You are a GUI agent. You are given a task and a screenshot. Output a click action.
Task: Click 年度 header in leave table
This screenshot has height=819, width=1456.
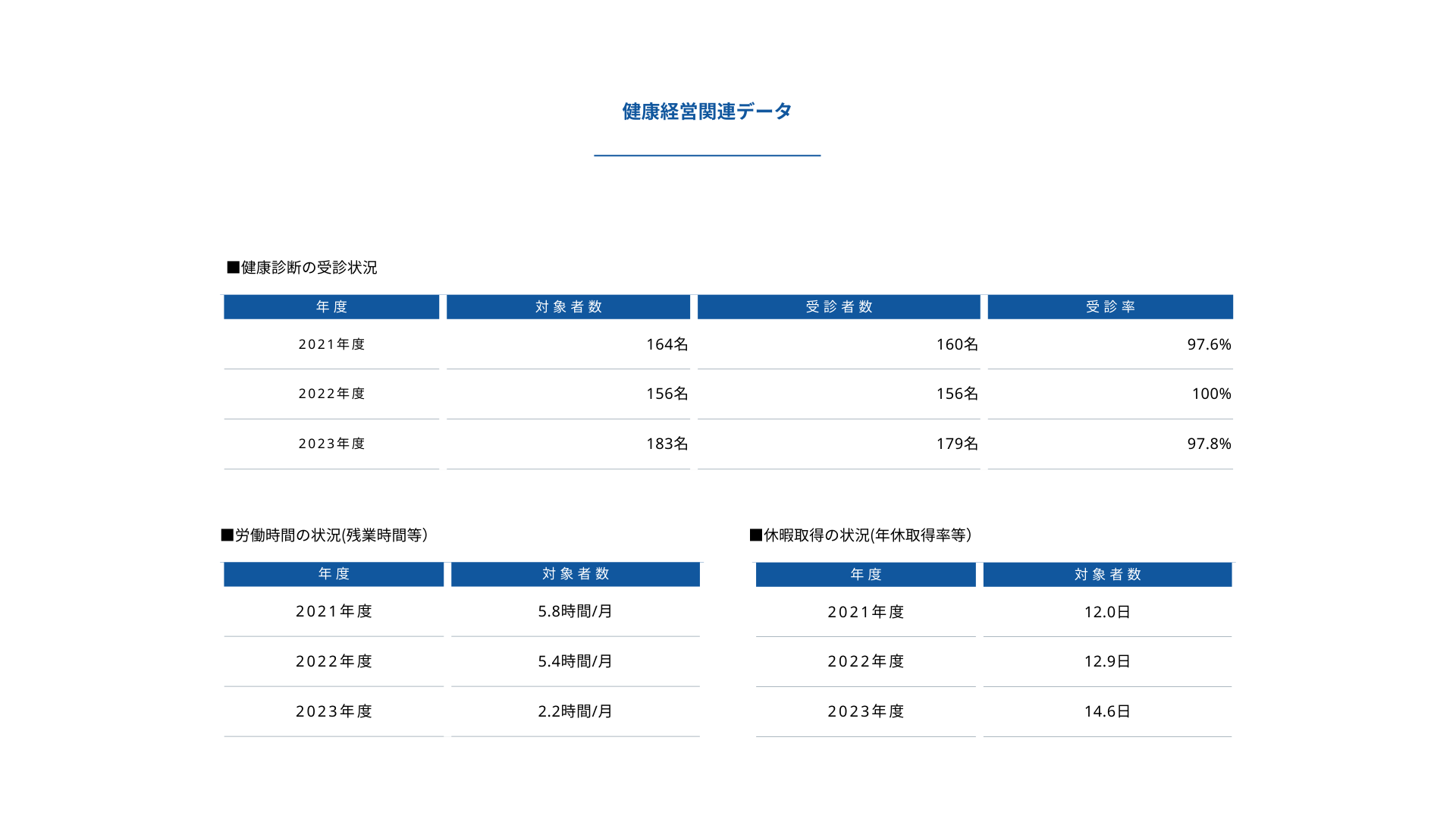coord(866,575)
